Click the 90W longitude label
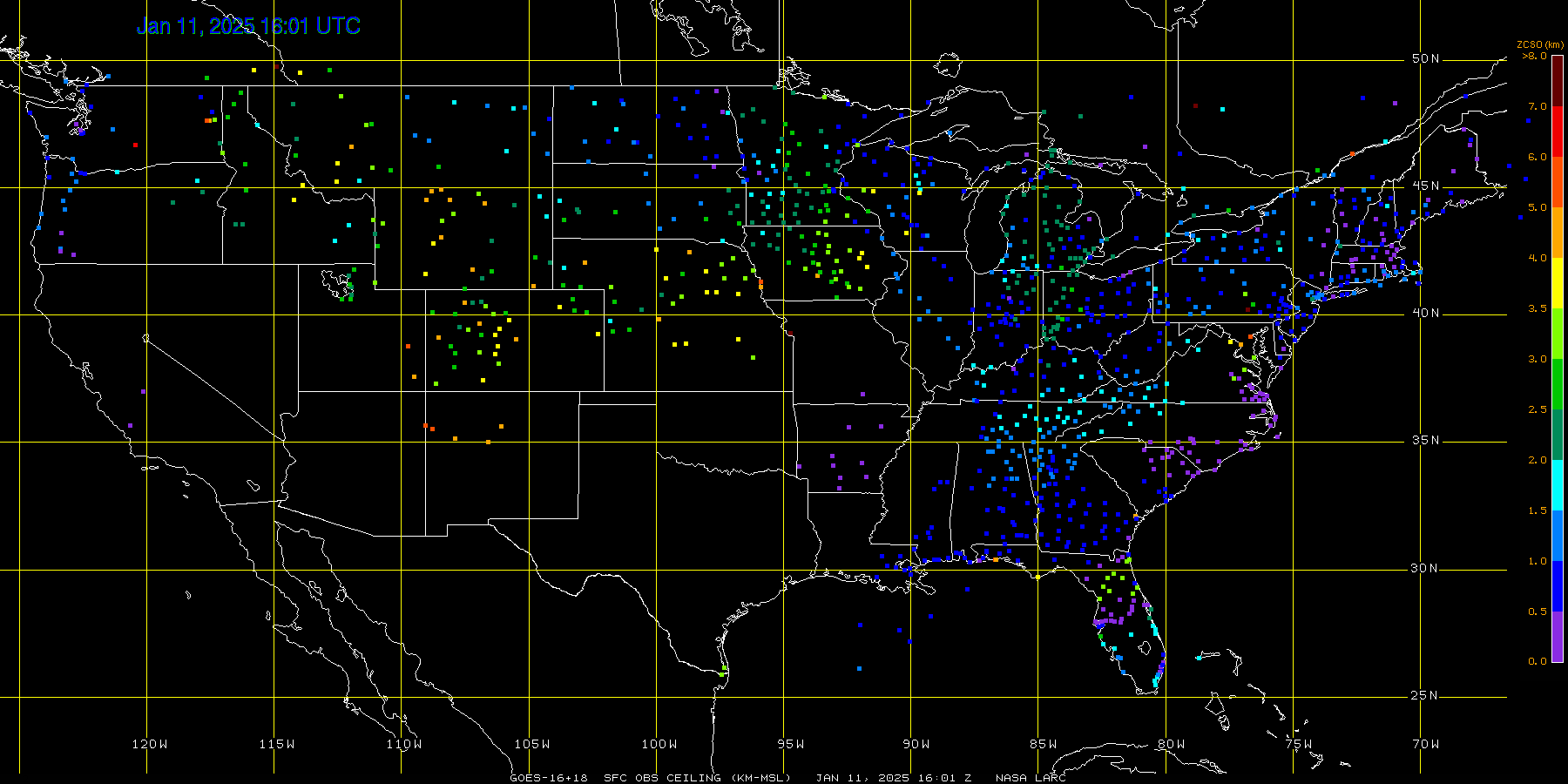The width and height of the screenshot is (1568, 784). pos(916,744)
